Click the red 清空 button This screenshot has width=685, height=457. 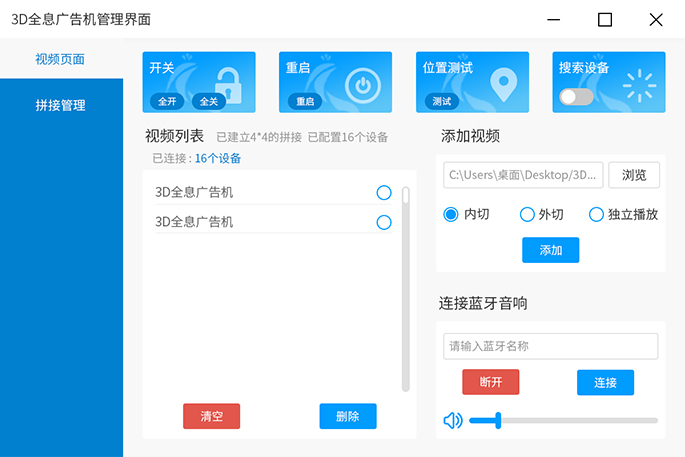click(x=211, y=416)
